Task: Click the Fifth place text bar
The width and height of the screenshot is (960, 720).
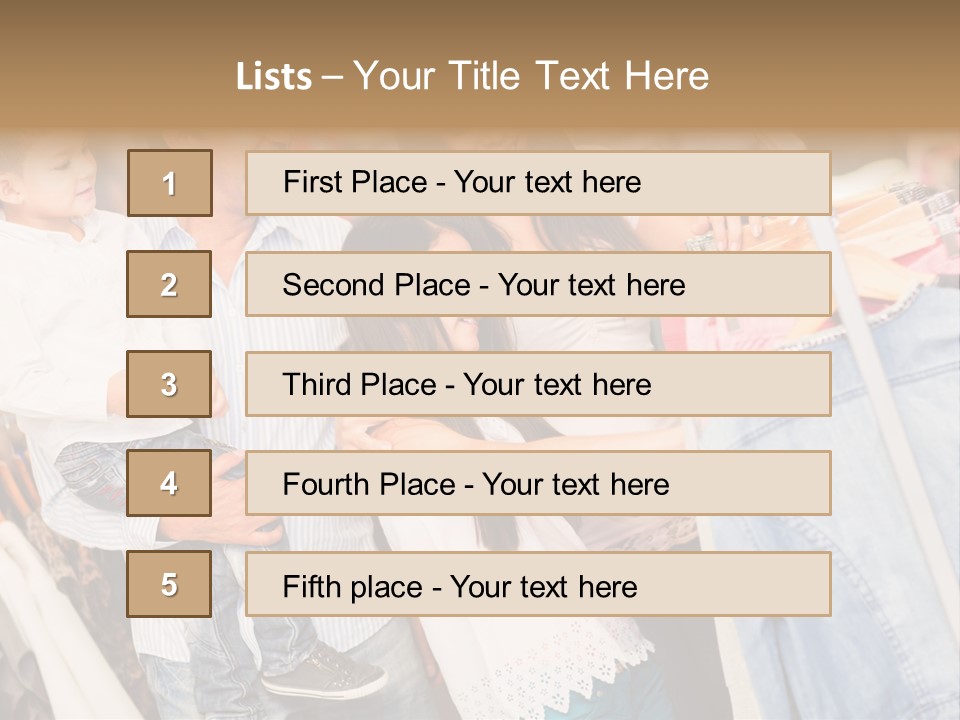Action: [x=538, y=584]
